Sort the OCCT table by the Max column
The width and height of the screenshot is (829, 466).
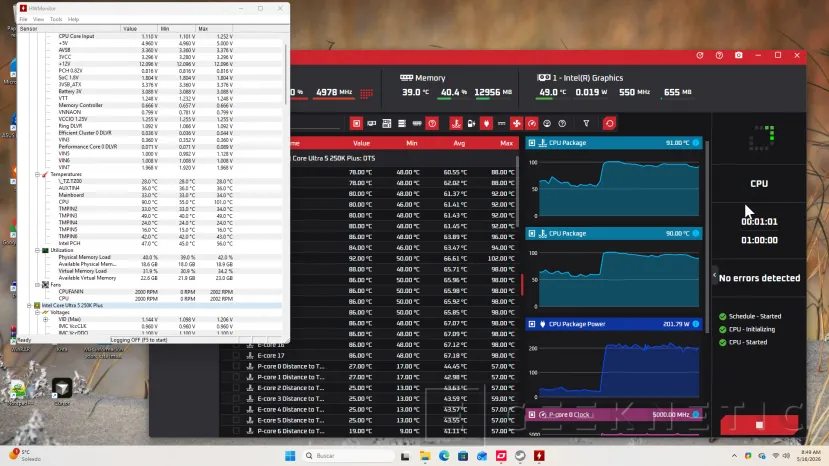pos(506,143)
